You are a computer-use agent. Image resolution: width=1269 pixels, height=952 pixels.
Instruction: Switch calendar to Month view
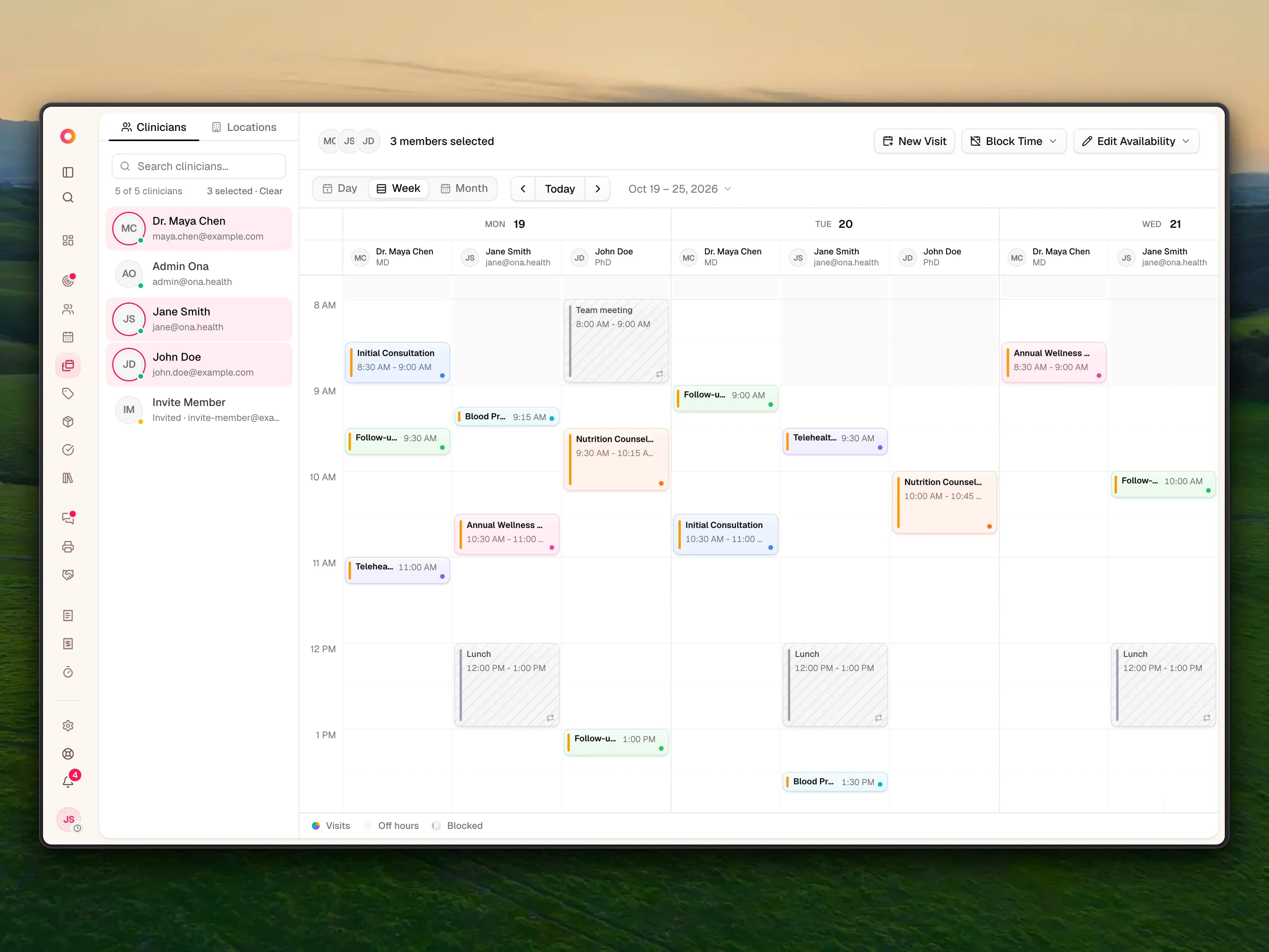click(464, 188)
